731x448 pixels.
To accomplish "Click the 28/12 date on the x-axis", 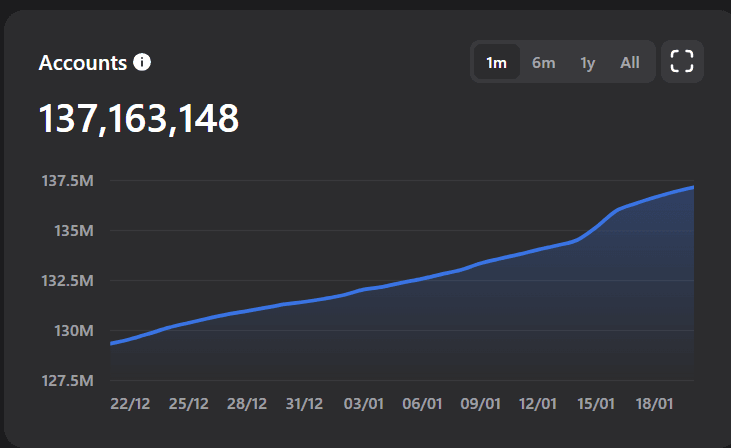I will coord(246,404).
